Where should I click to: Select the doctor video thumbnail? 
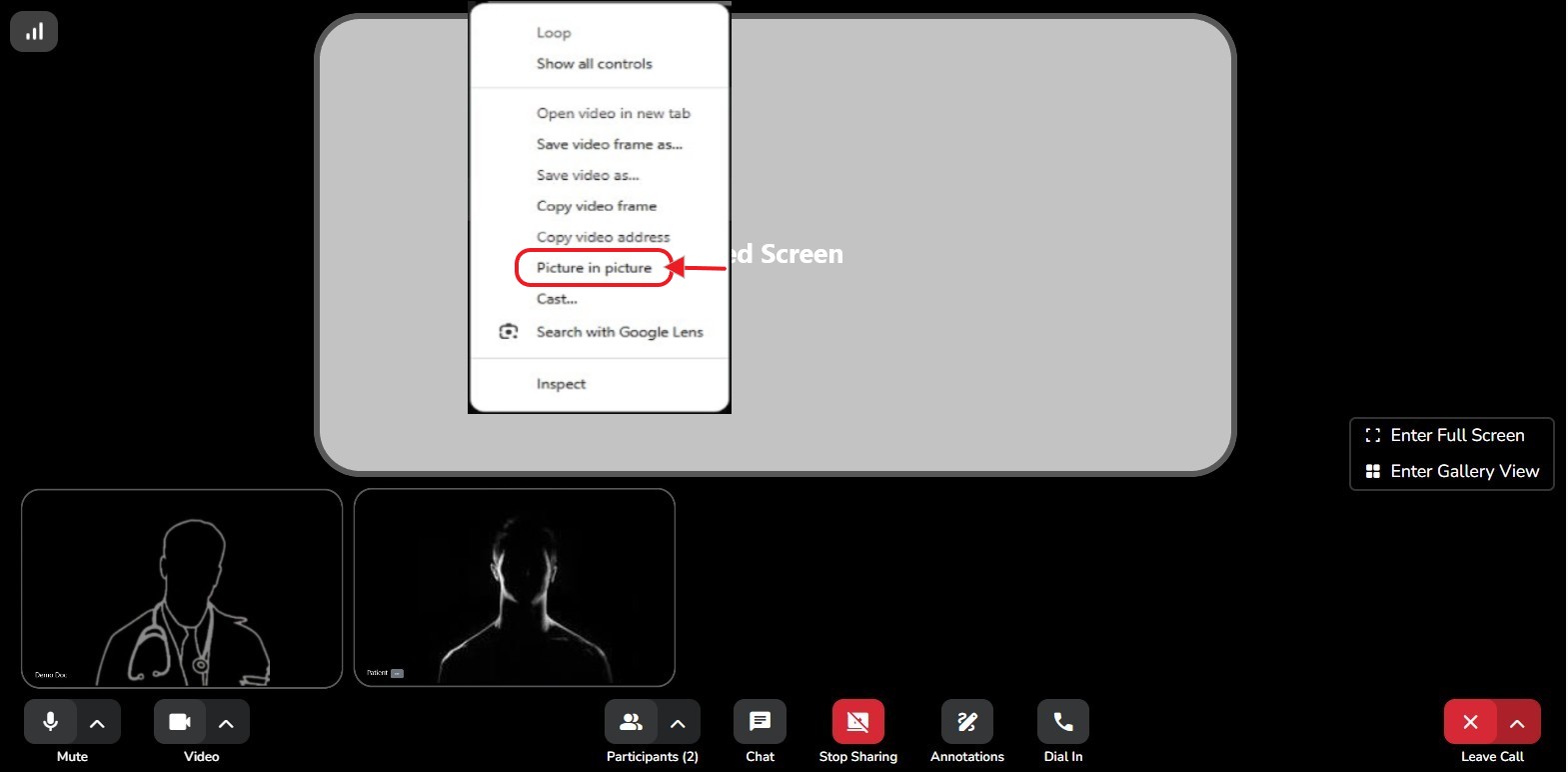click(182, 588)
